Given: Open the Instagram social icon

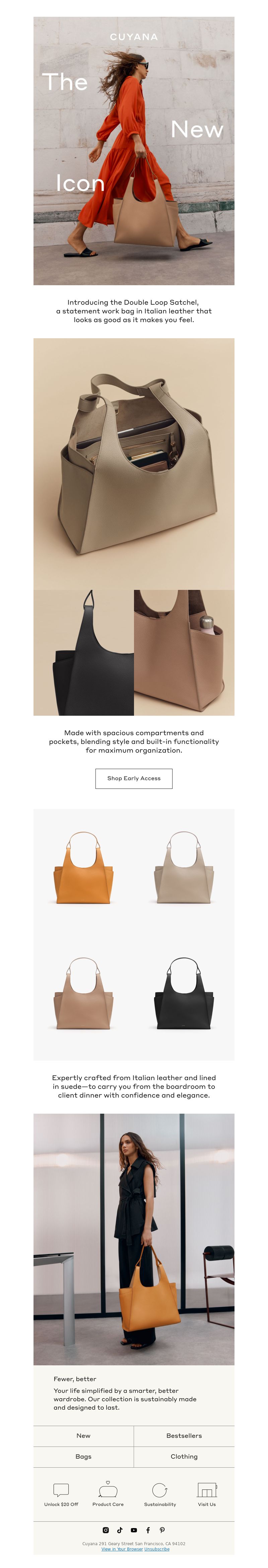Looking at the screenshot, I should (106, 1530).
